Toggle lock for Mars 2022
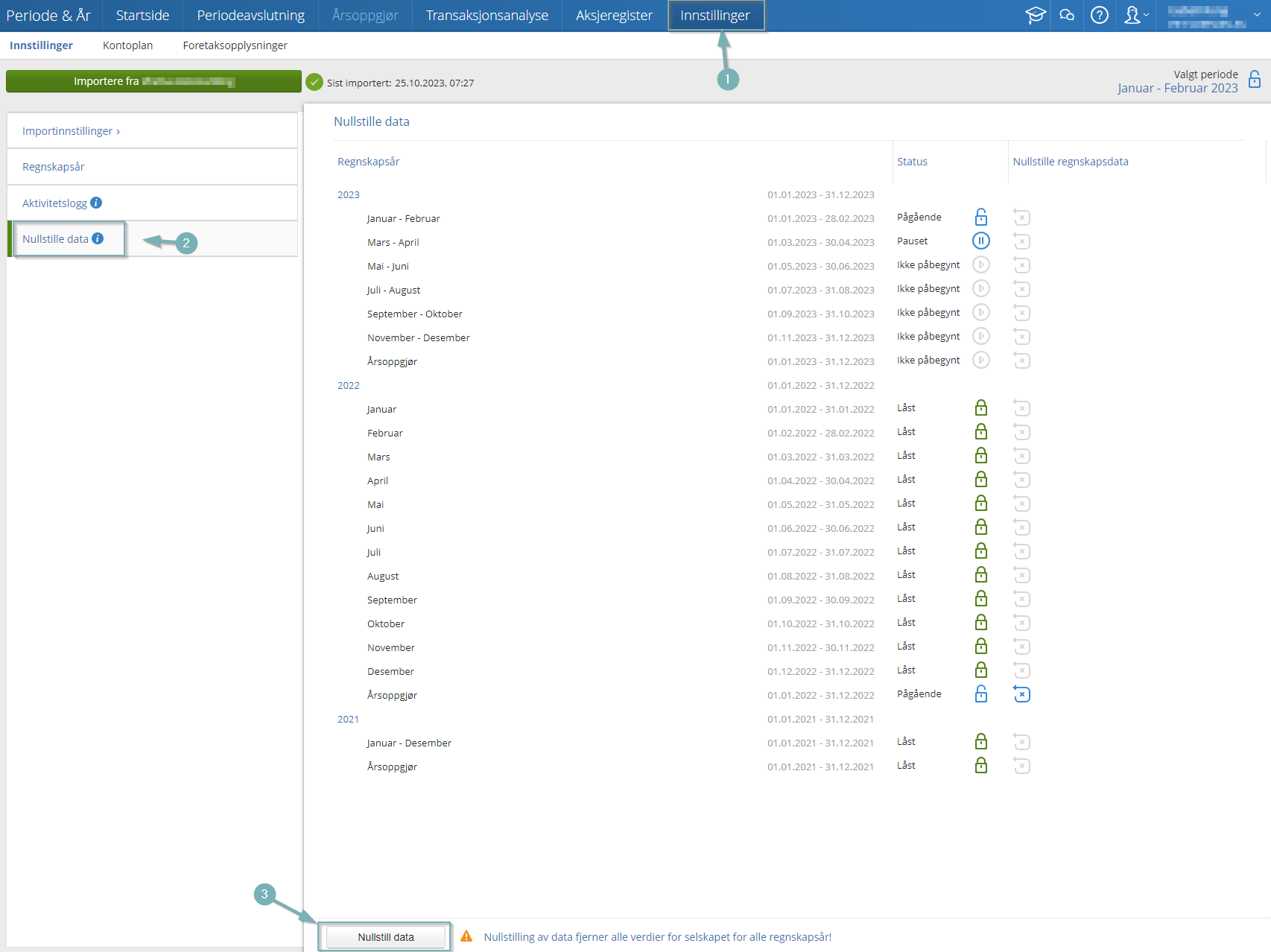The width and height of the screenshot is (1271, 952). click(x=981, y=455)
